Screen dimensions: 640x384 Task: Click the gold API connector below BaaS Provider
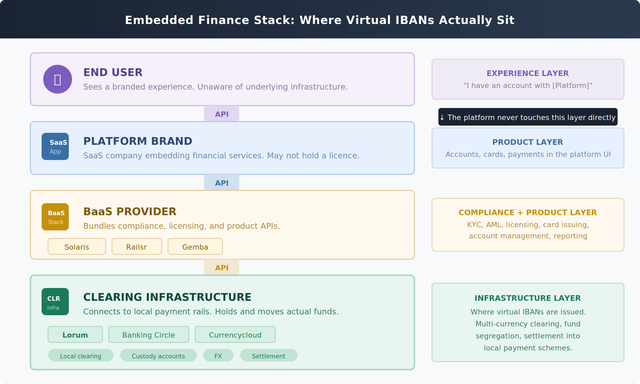tap(222, 268)
